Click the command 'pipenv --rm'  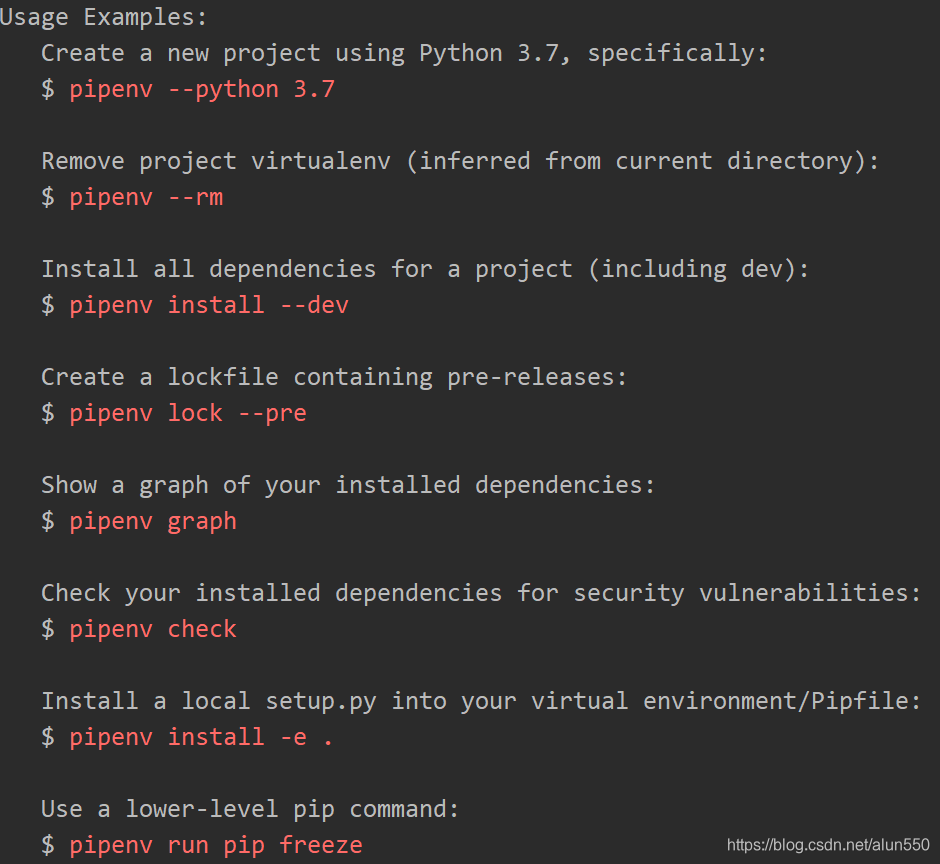point(146,197)
